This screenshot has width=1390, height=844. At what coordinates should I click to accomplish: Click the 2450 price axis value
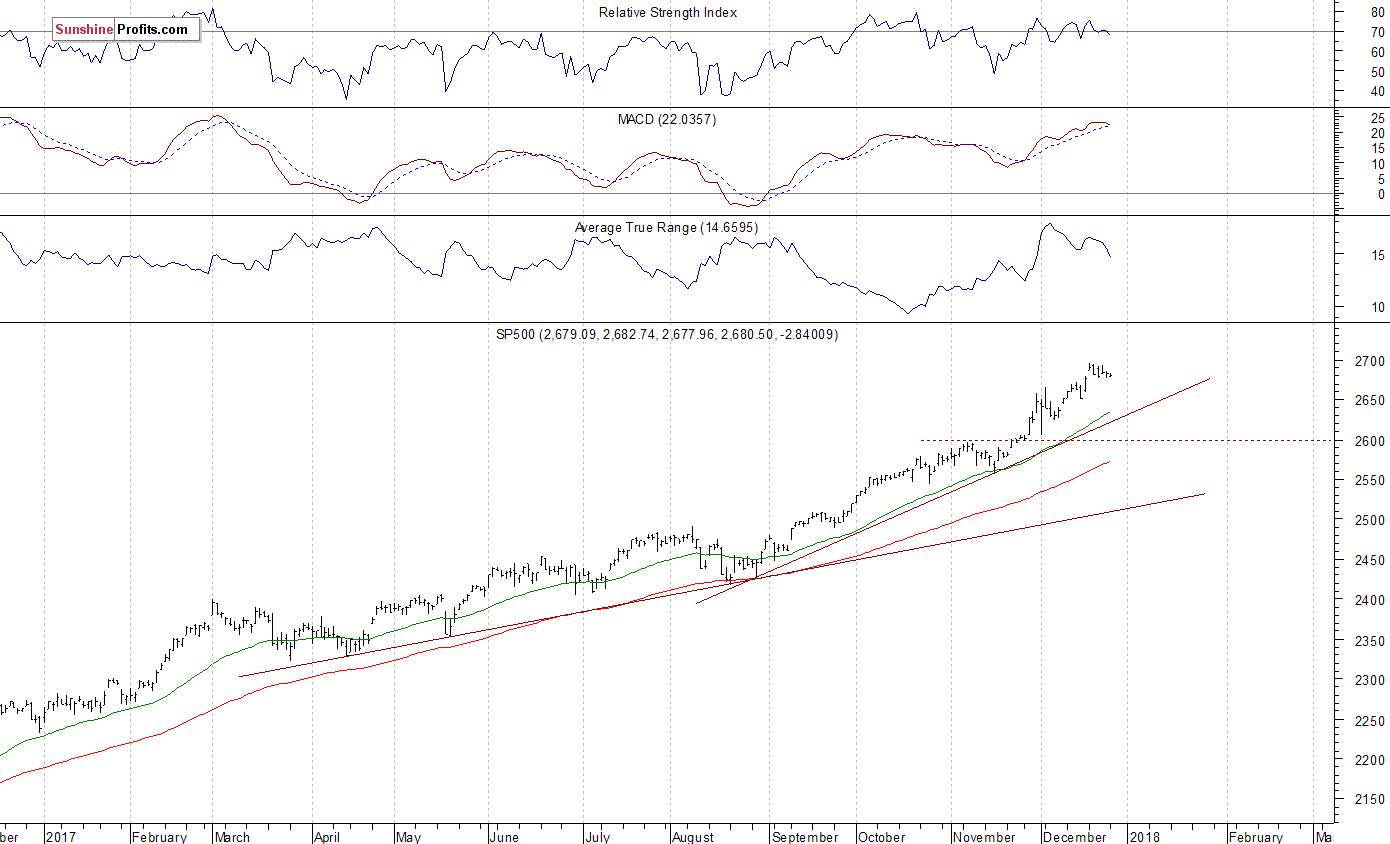tap(1369, 561)
